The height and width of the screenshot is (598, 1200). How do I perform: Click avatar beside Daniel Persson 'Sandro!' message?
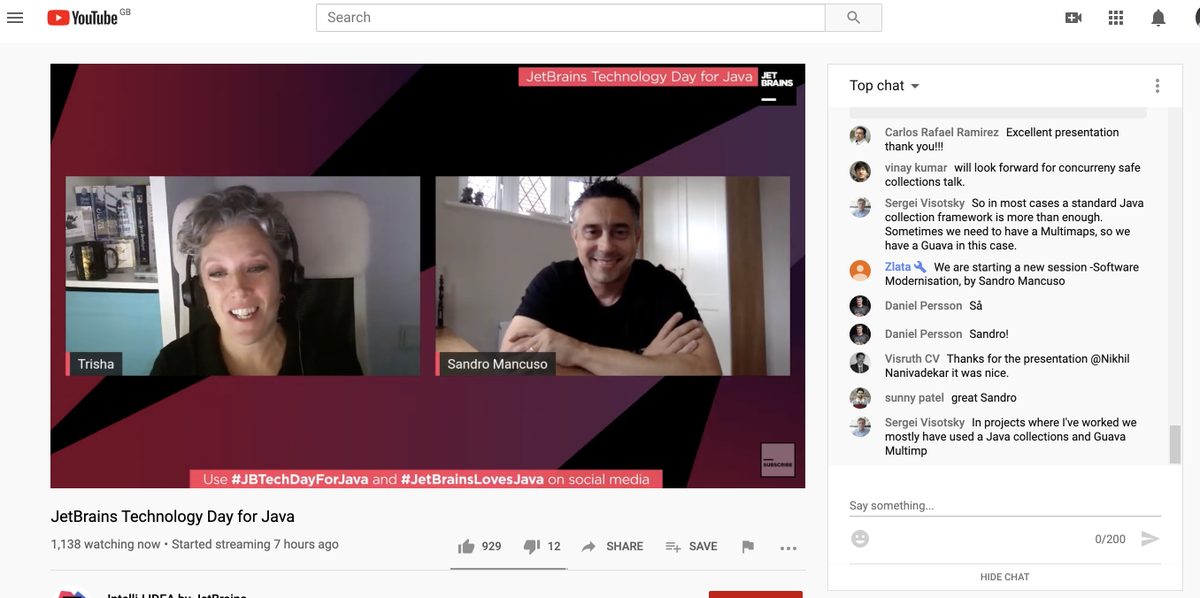860,334
